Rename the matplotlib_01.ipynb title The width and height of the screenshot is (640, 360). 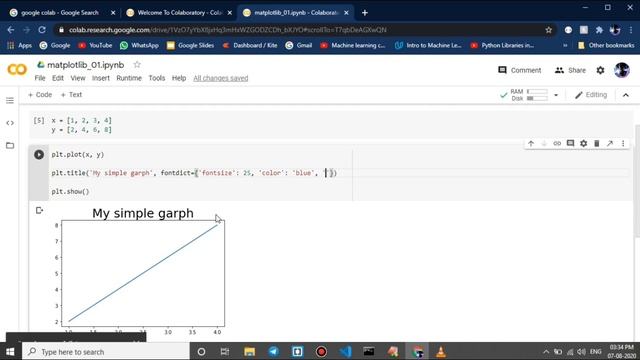click(x=85, y=64)
